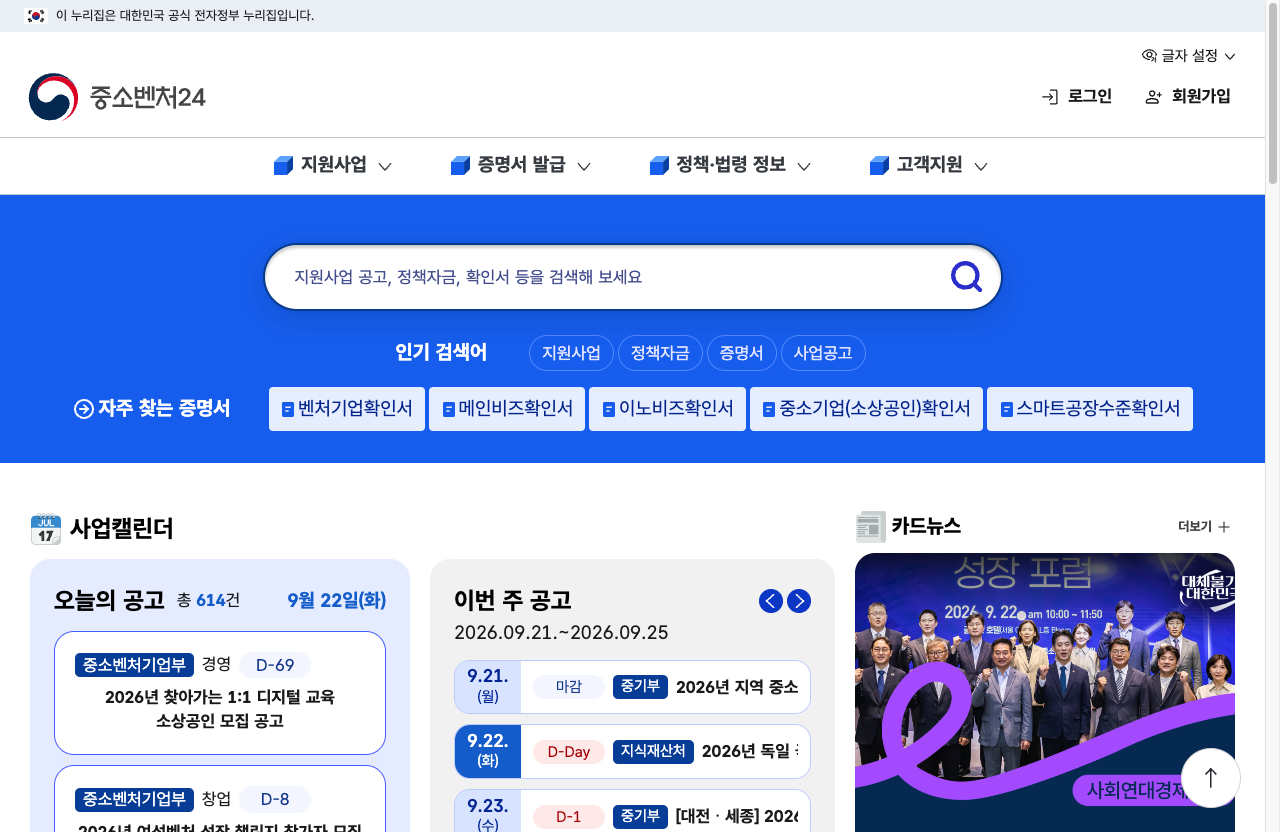Viewport: 1280px width, 832px height.
Task: Go to next week of announcements
Action: point(799,601)
